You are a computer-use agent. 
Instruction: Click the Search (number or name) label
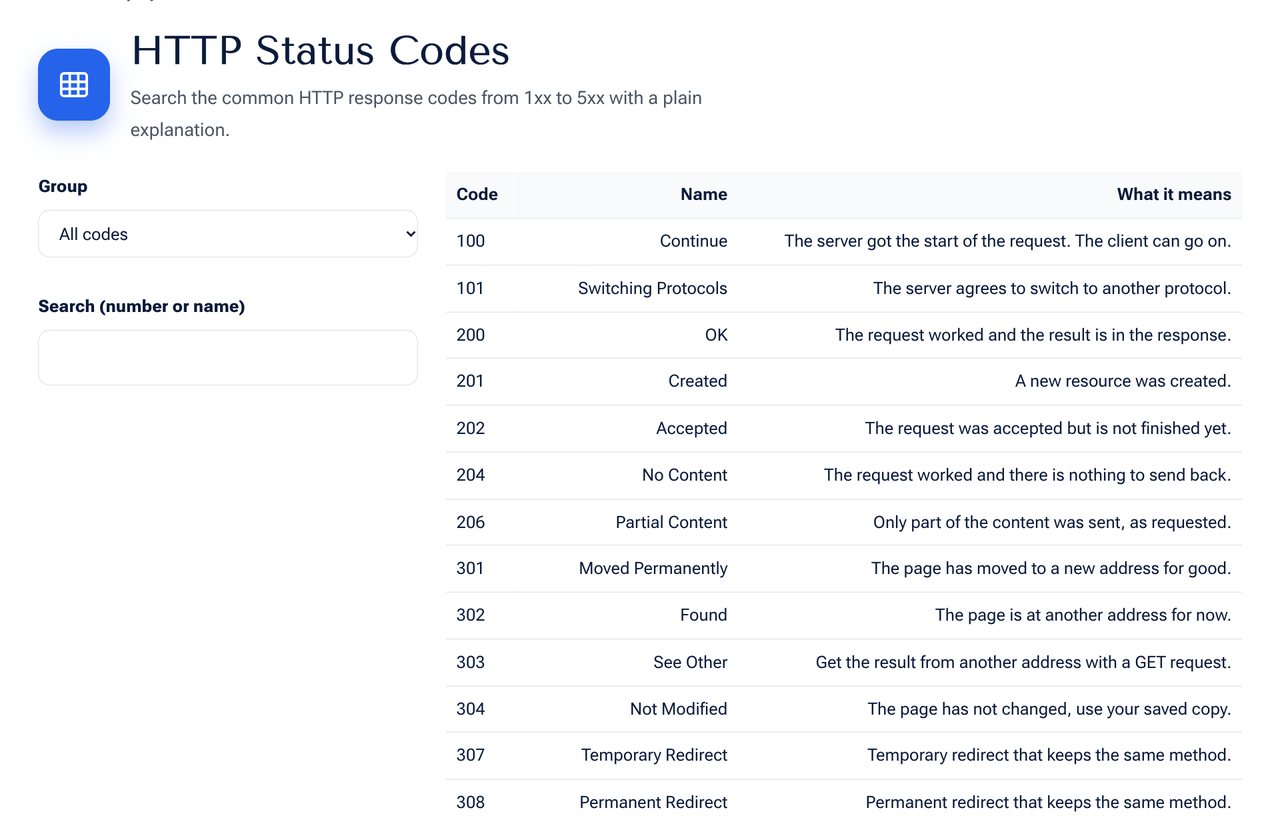[142, 306]
